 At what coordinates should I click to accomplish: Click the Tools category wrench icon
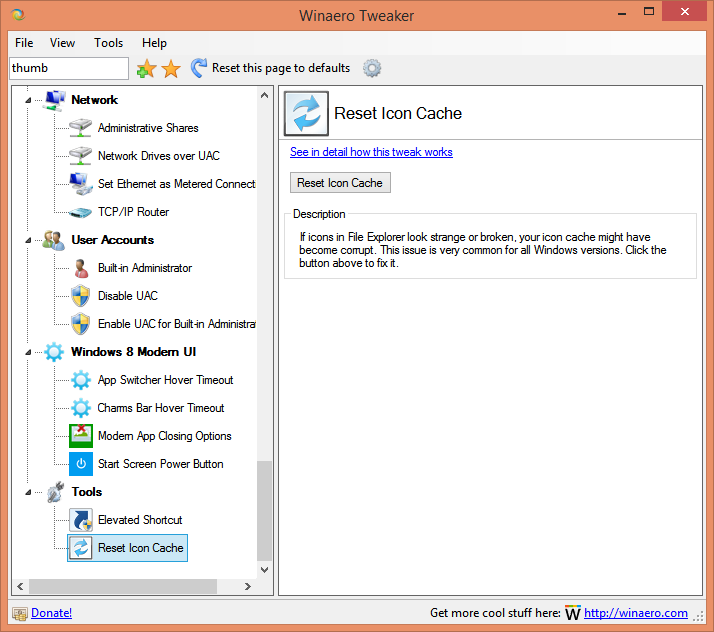click(55, 492)
